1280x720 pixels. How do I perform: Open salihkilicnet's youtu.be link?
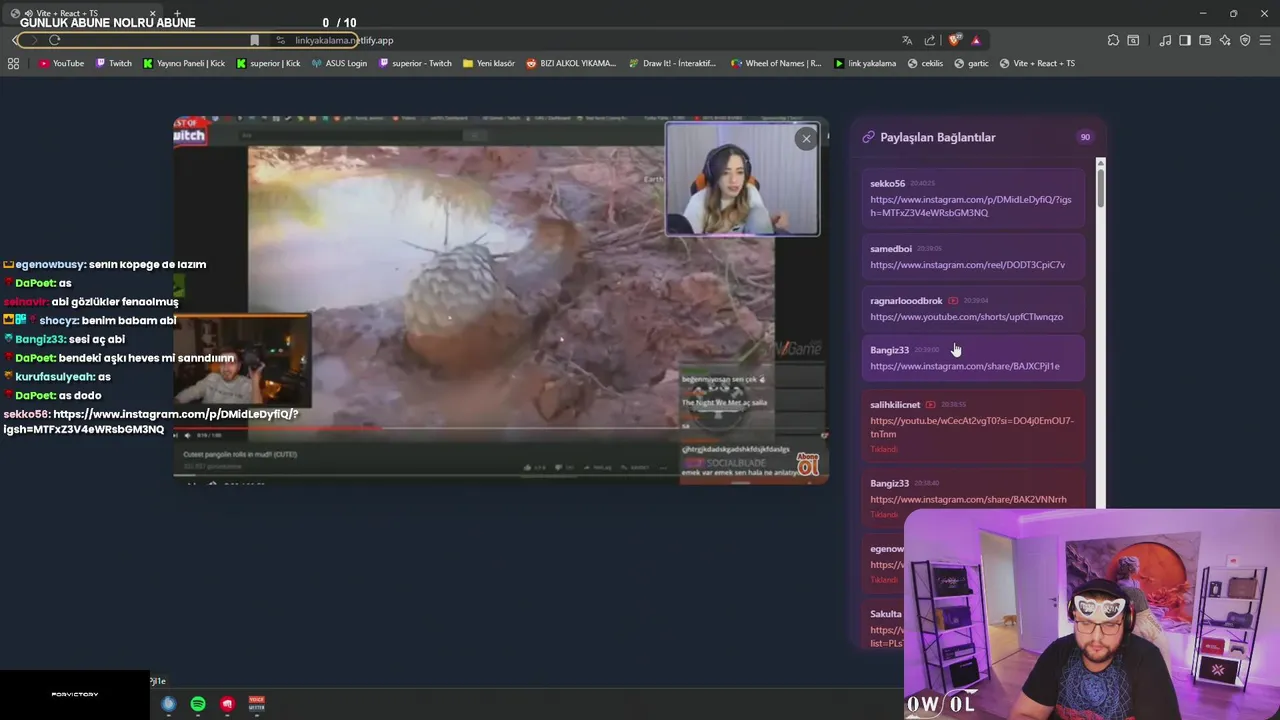pos(972,427)
